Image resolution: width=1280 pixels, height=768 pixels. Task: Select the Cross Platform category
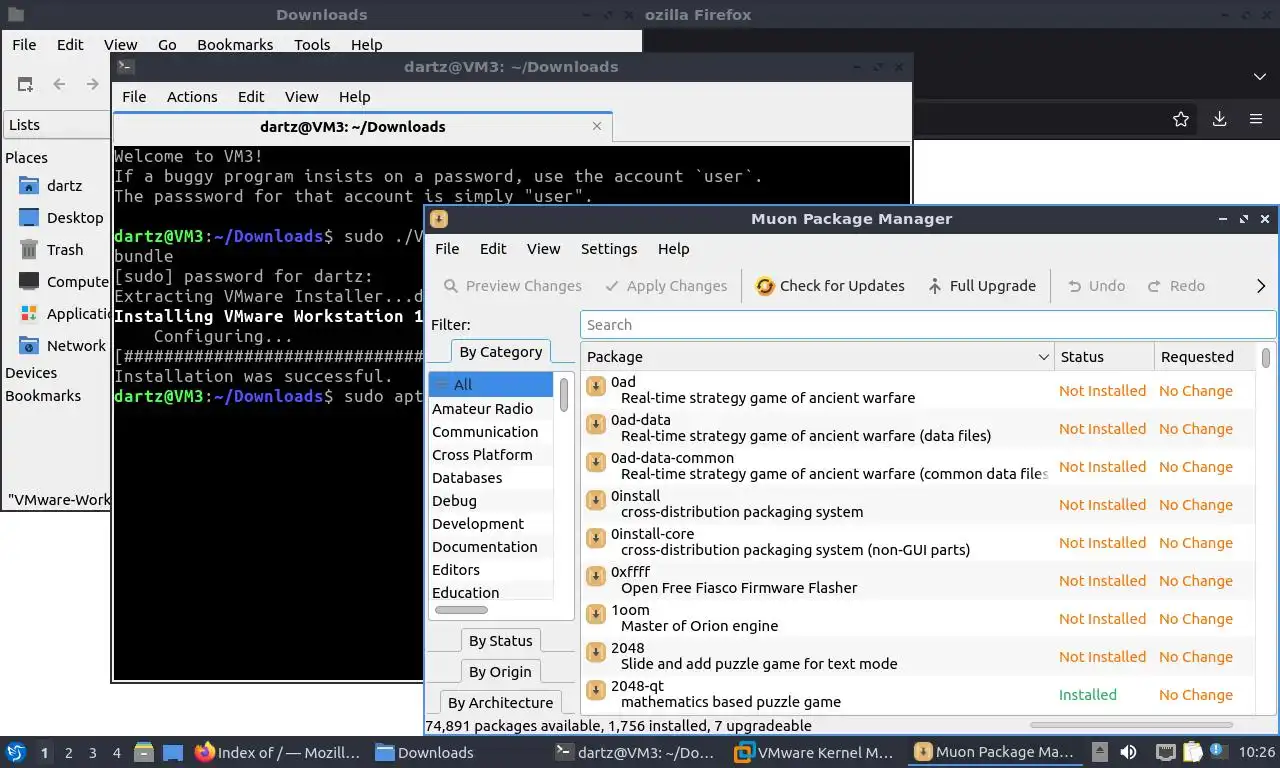pyautogui.click(x=491, y=454)
